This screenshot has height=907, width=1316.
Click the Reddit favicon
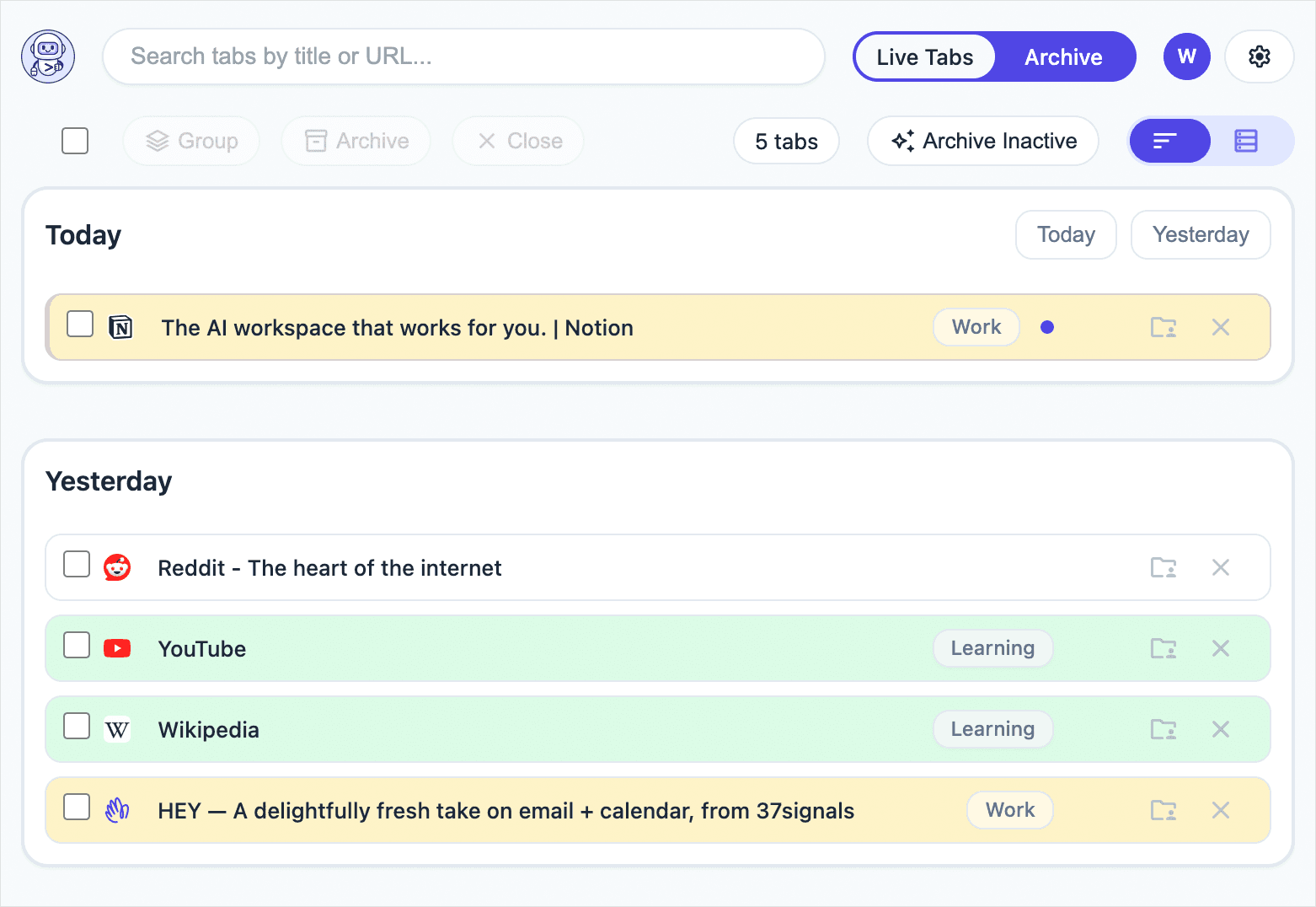click(x=117, y=567)
